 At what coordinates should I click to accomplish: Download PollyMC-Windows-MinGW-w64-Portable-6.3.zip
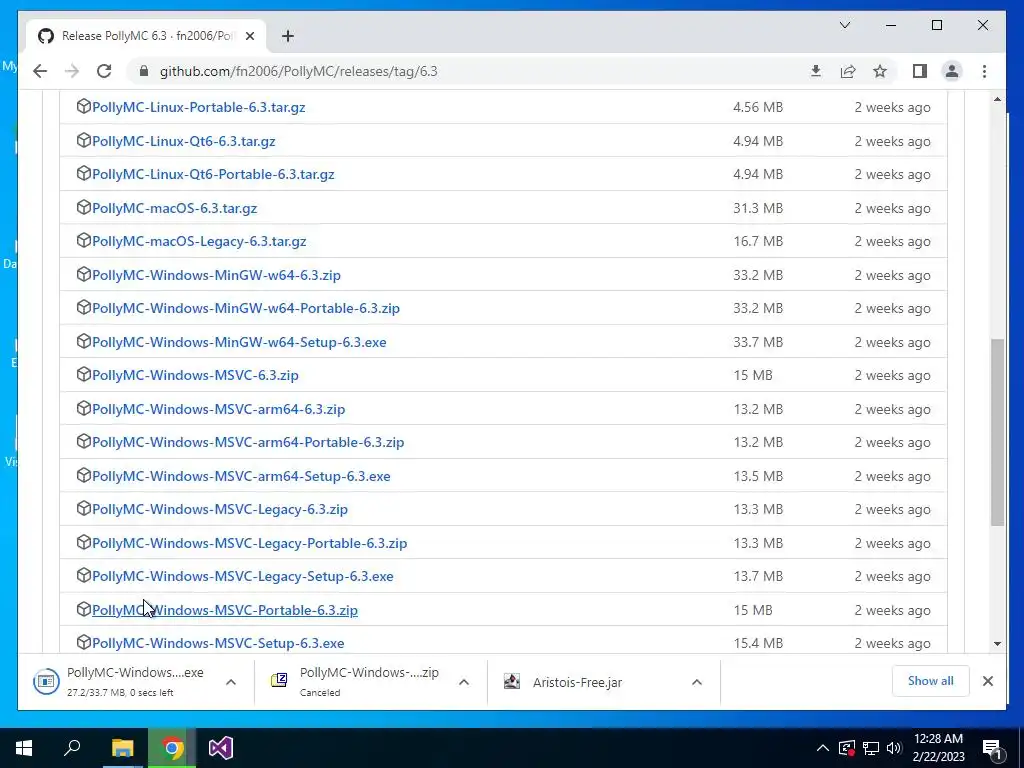[246, 308]
